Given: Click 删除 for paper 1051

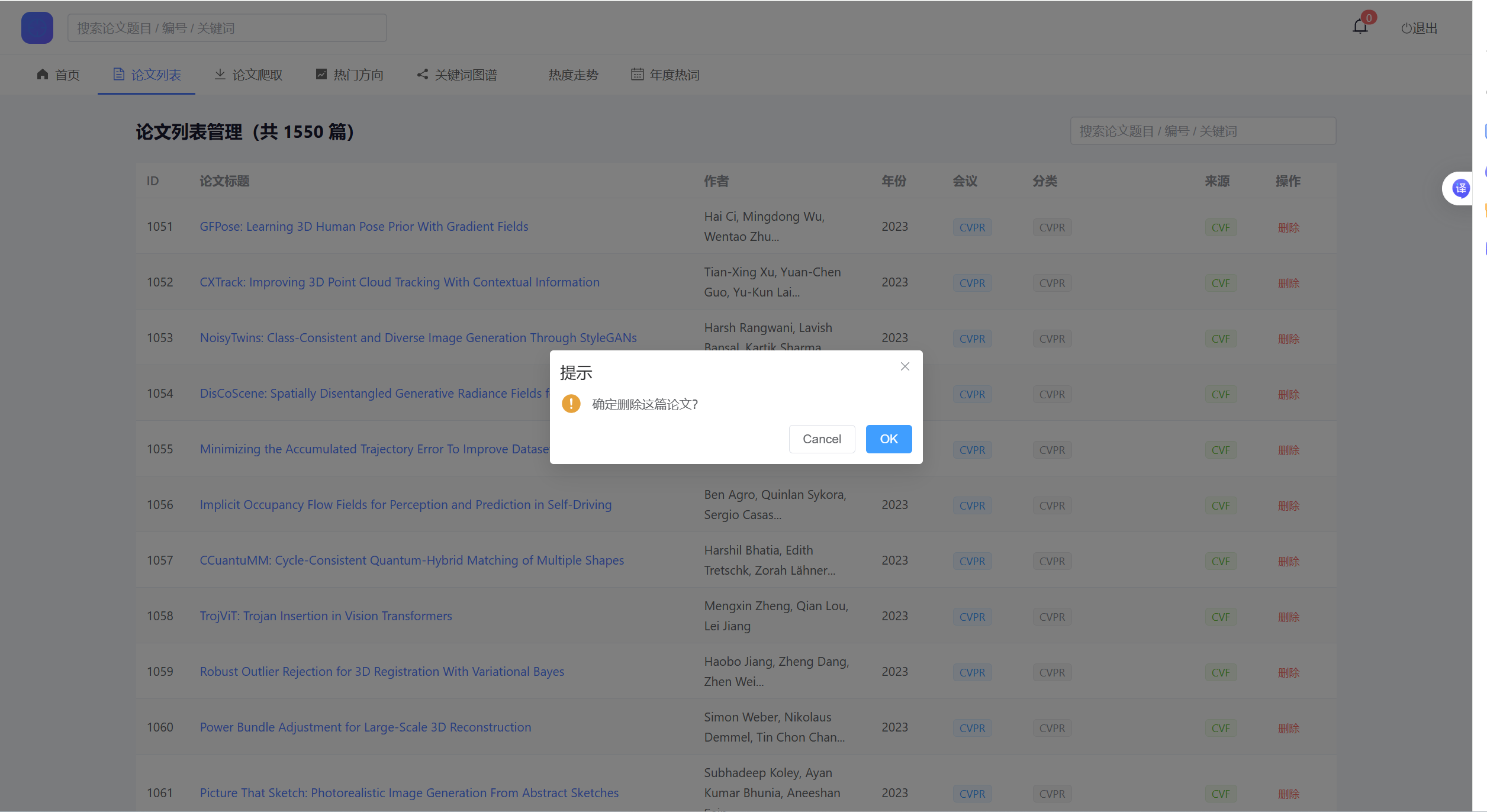Looking at the screenshot, I should (x=1289, y=227).
